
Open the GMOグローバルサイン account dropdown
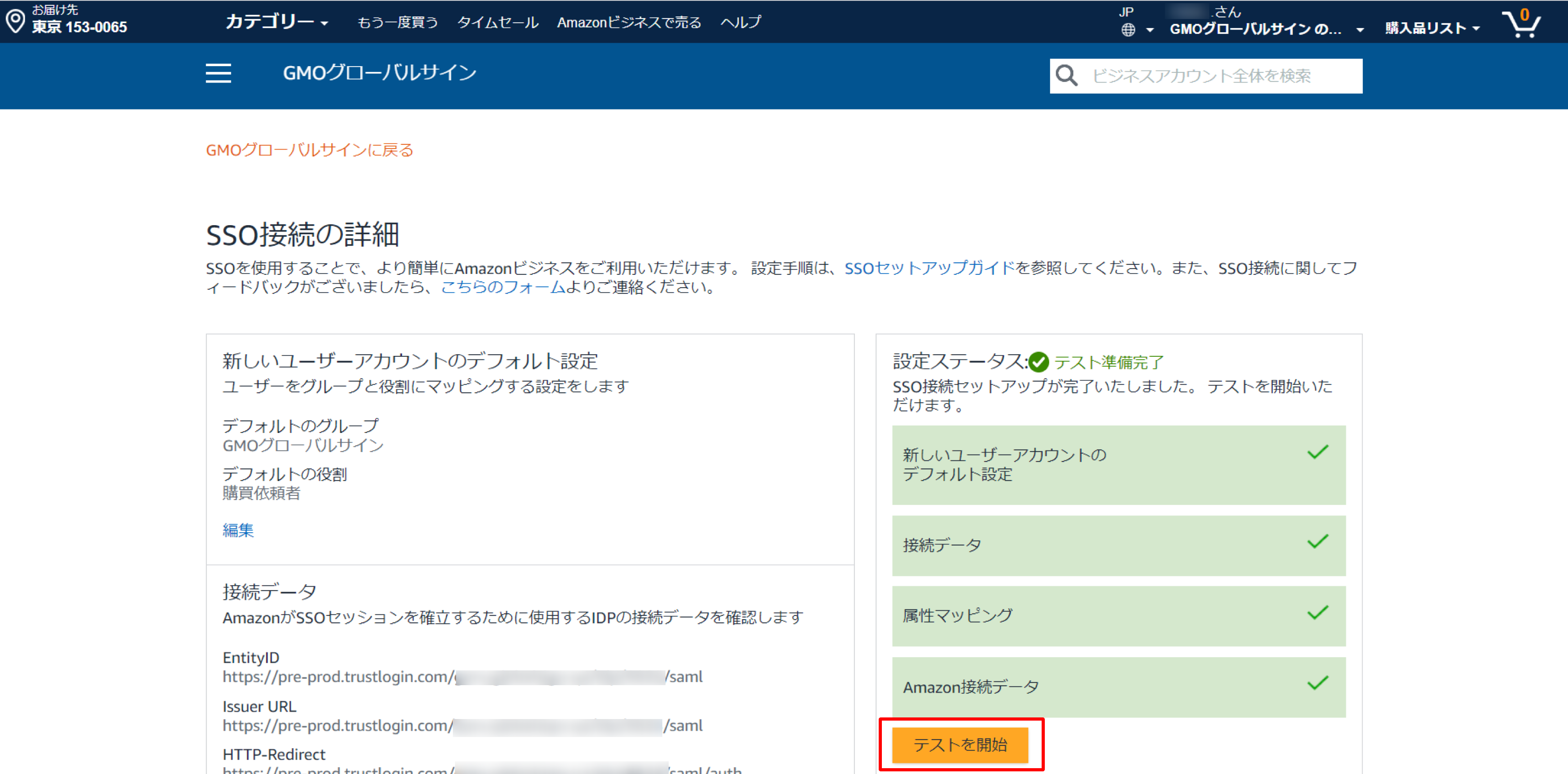pos(1265,29)
